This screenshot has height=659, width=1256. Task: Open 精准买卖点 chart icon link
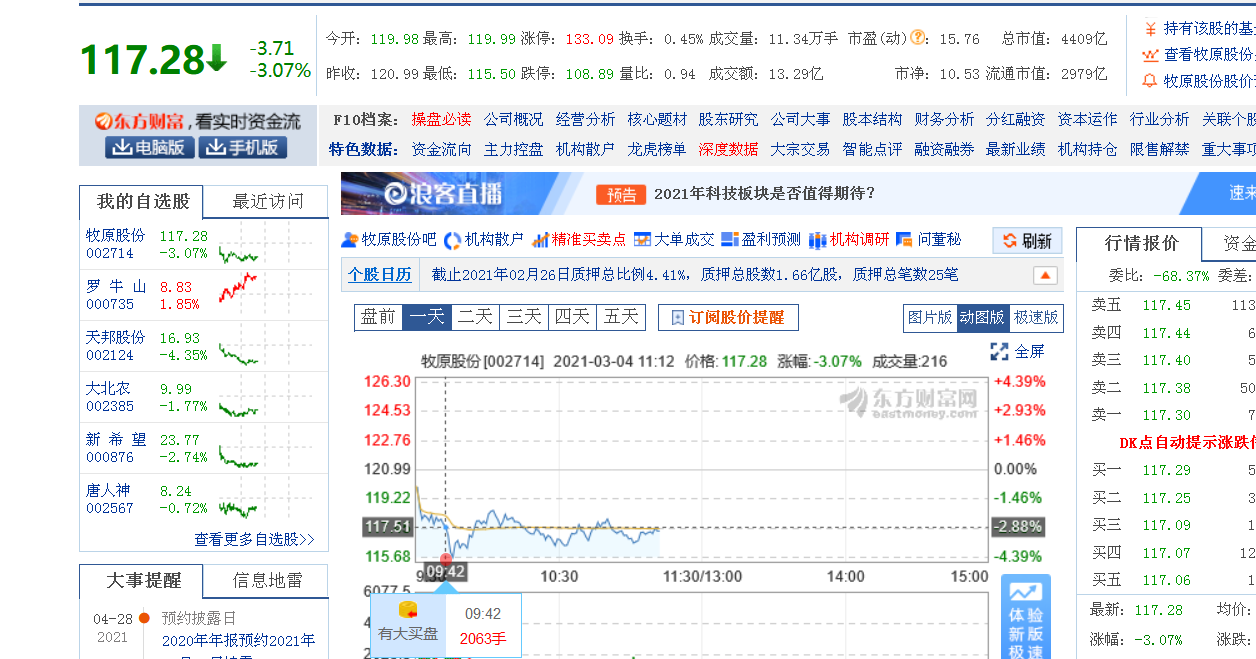pos(579,240)
